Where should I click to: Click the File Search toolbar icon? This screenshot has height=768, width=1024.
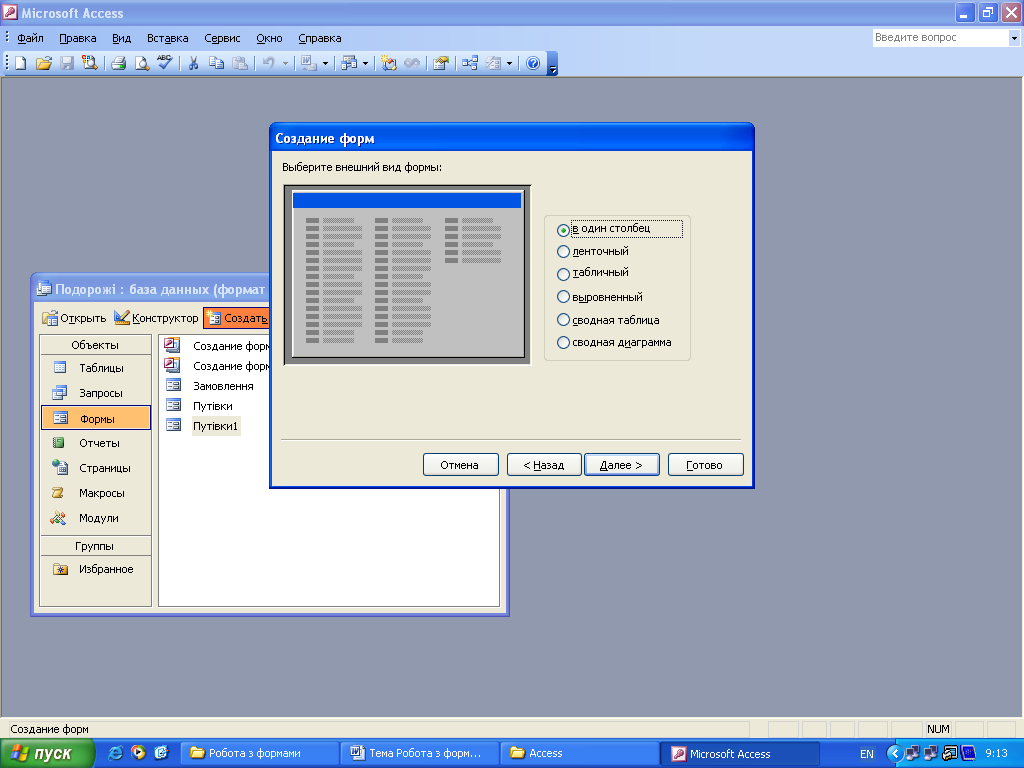89,63
